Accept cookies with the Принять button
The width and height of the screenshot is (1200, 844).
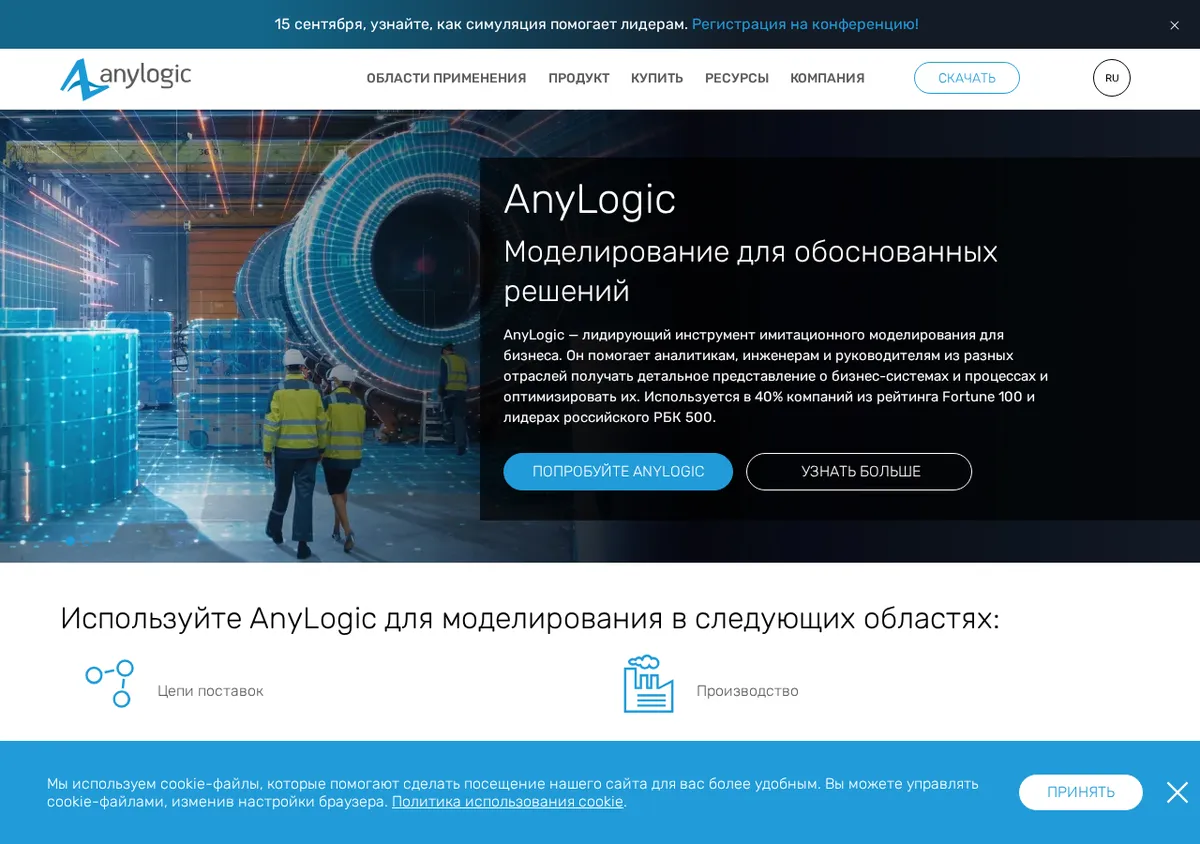(1081, 792)
